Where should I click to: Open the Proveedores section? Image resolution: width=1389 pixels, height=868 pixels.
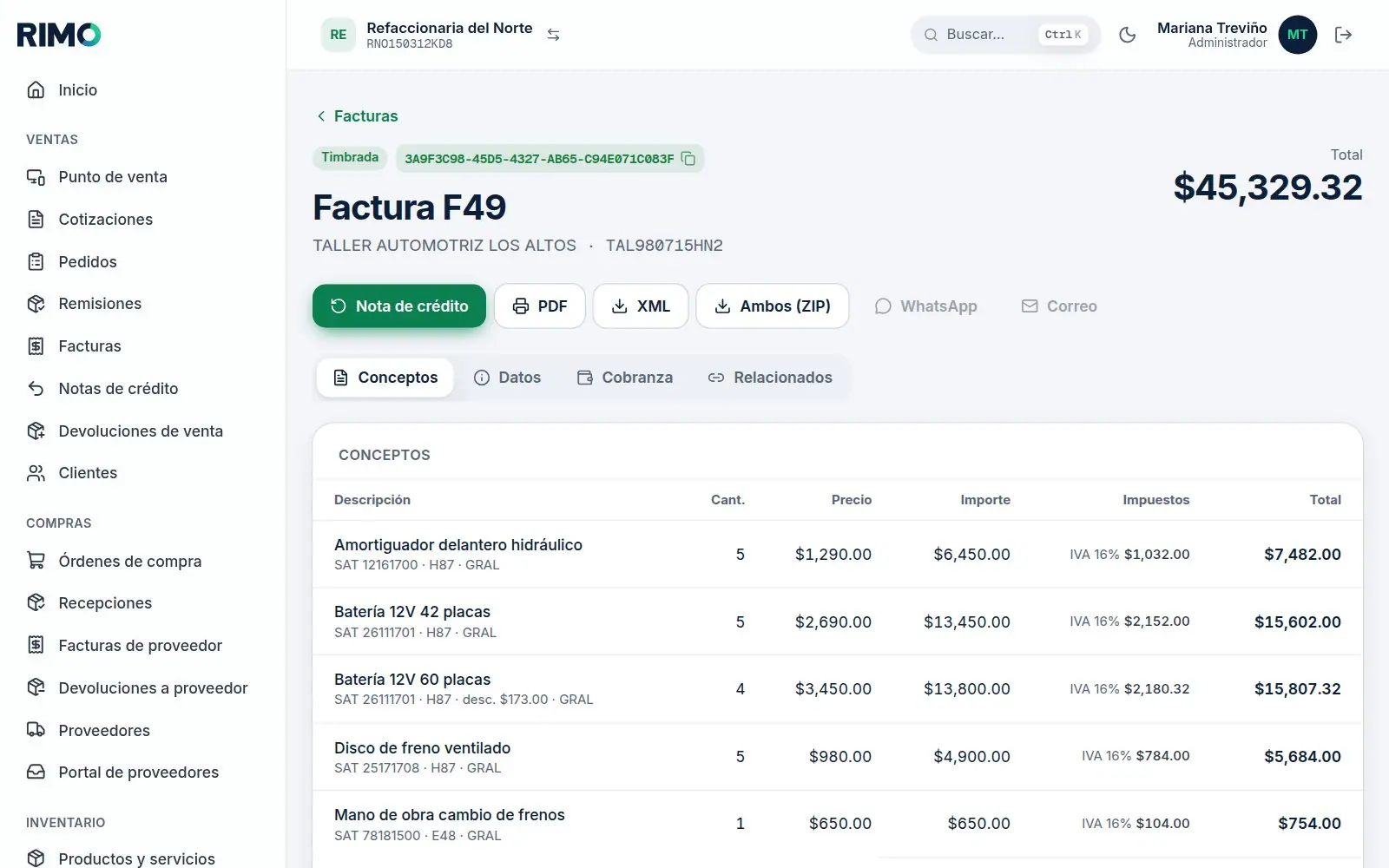tap(142, 731)
